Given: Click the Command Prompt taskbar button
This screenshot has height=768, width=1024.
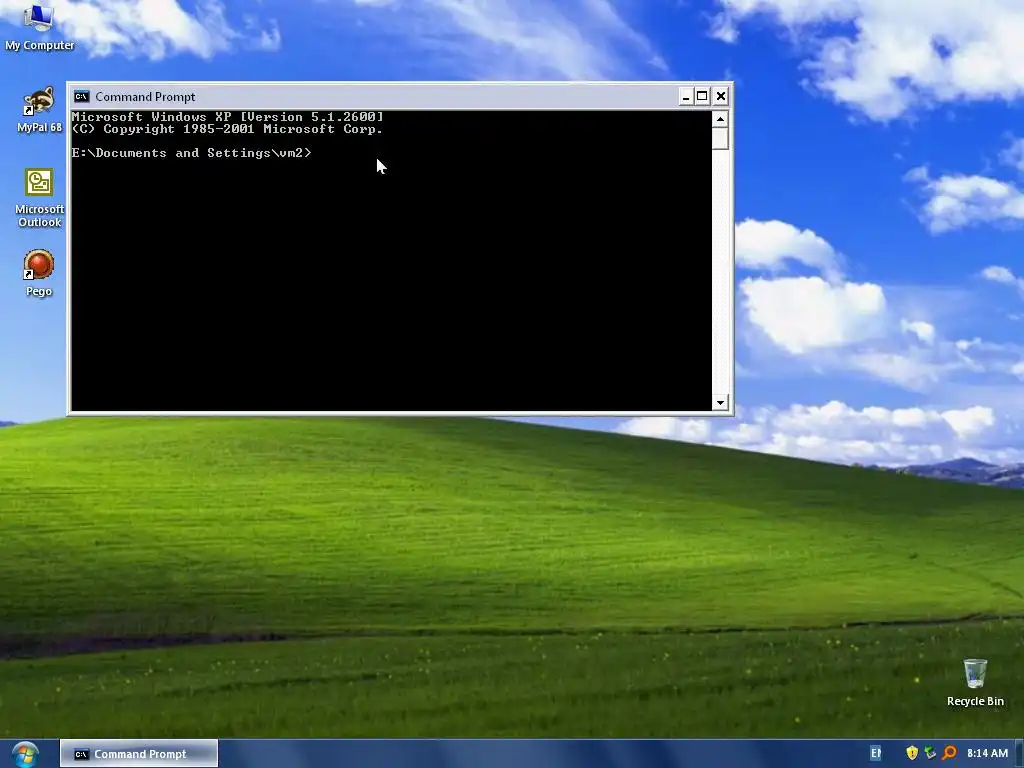Looking at the screenshot, I should (139, 754).
